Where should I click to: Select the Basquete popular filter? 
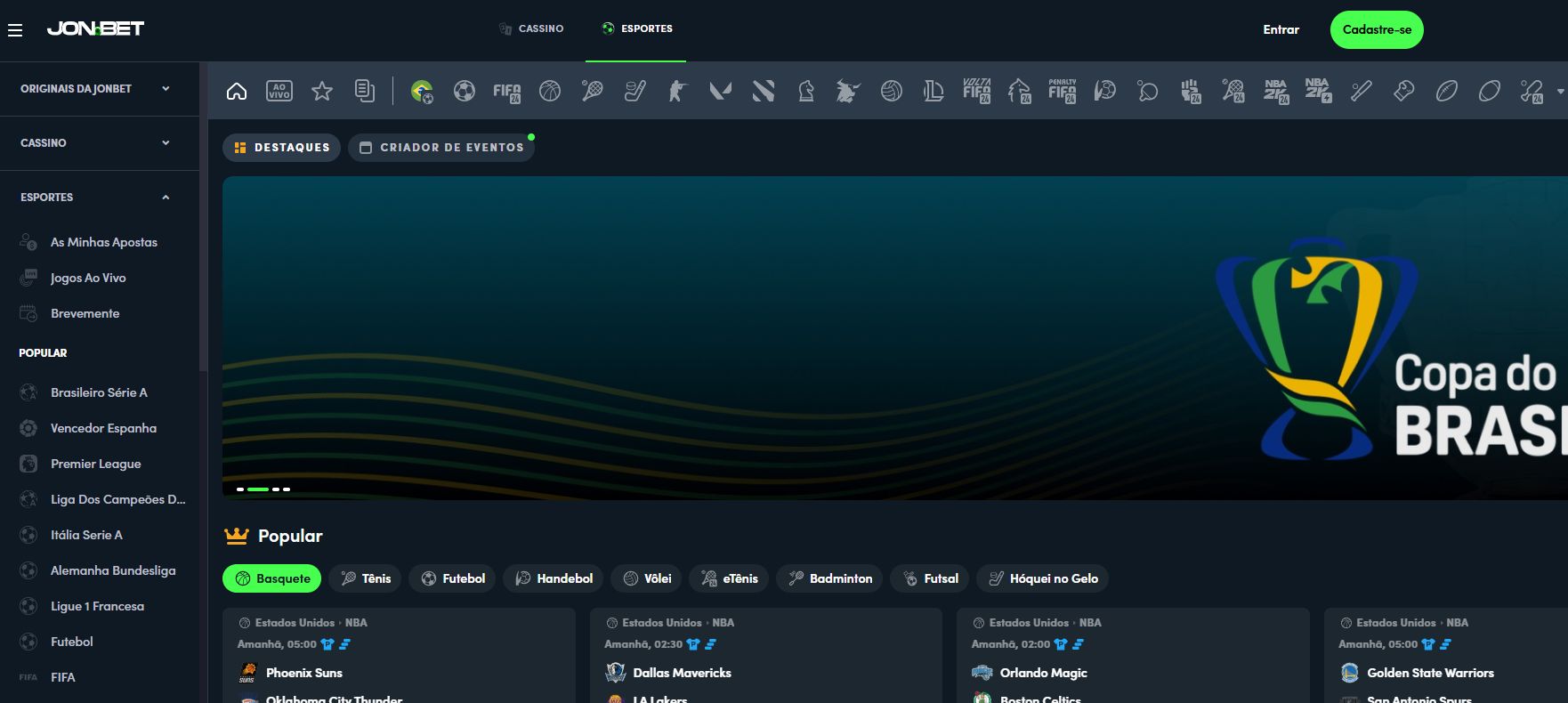point(271,578)
